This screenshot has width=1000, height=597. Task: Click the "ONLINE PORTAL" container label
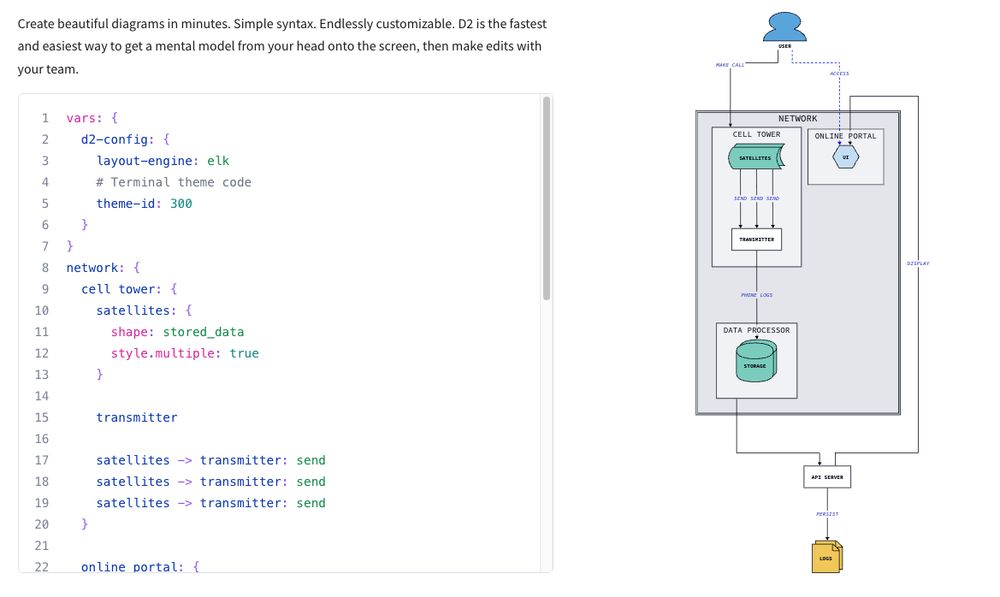[846, 136]
